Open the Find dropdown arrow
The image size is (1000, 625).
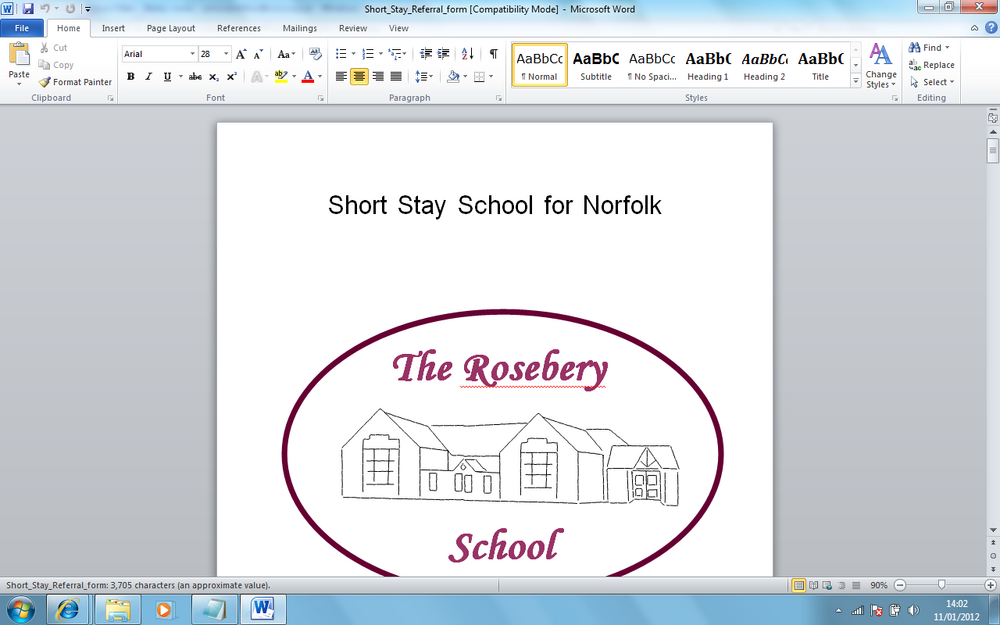pos(947,48)
